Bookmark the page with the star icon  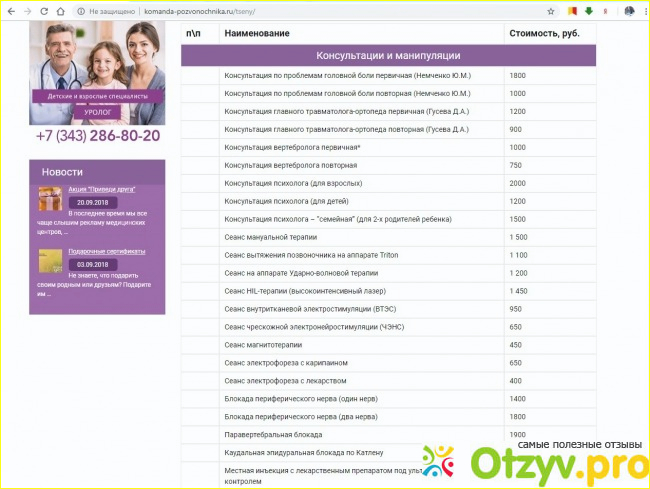coord(551,11)
